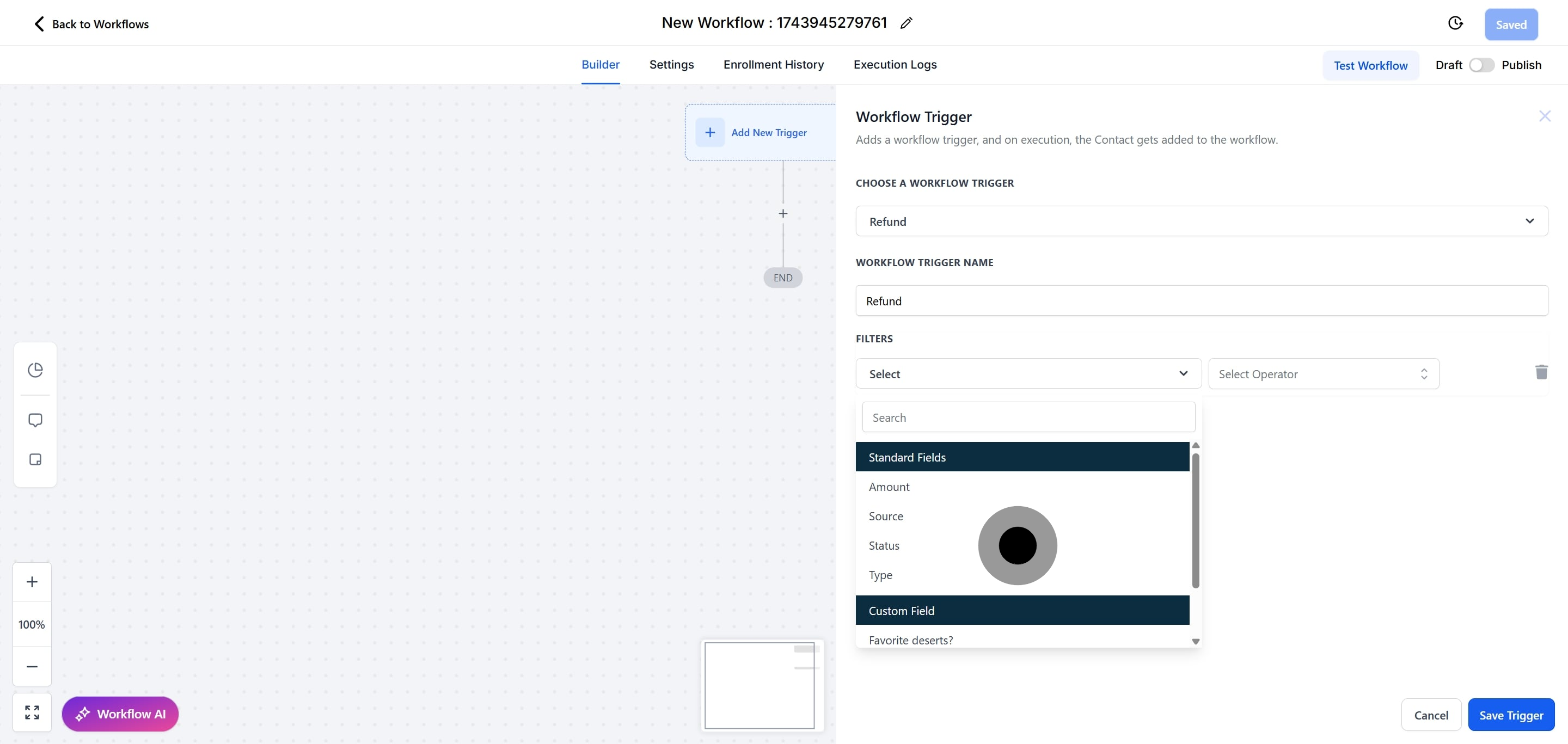
Task: Open the Enrollment History tab
Action: (773, 64)
